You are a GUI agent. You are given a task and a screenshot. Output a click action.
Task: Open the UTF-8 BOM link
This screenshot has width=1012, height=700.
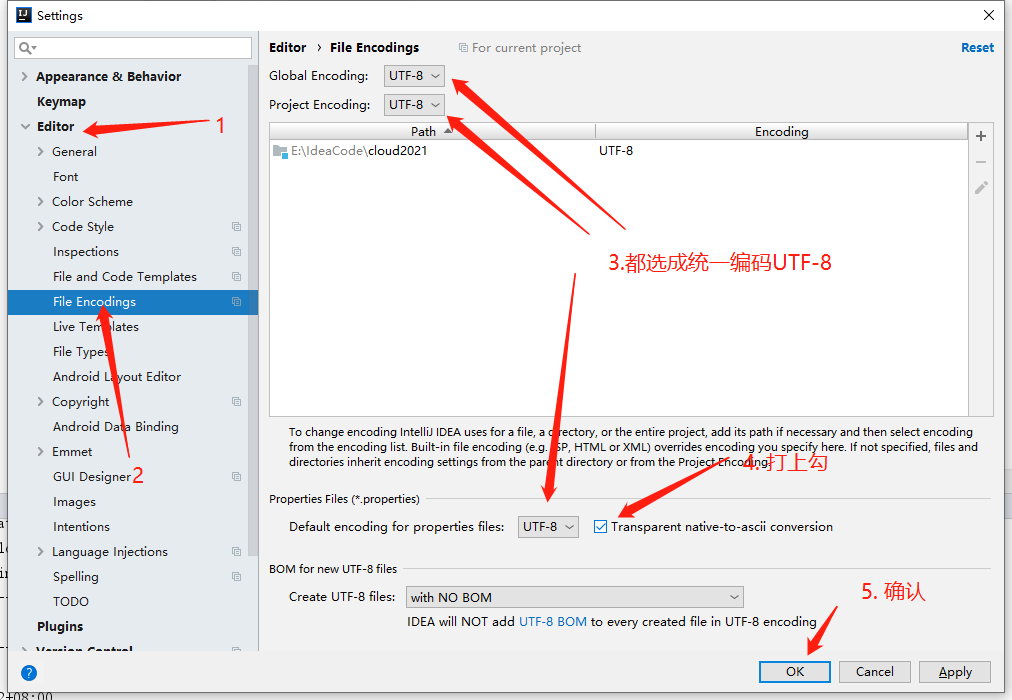[552, 622]
